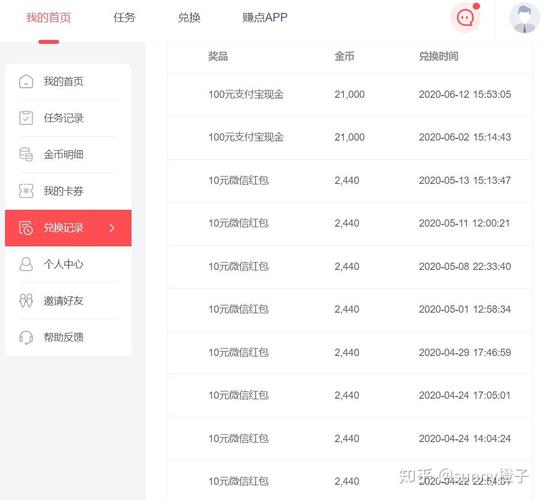Screen dimensions: 543x500
Task: Switch to 我的首页 top tab
Action: pos(49,17)
